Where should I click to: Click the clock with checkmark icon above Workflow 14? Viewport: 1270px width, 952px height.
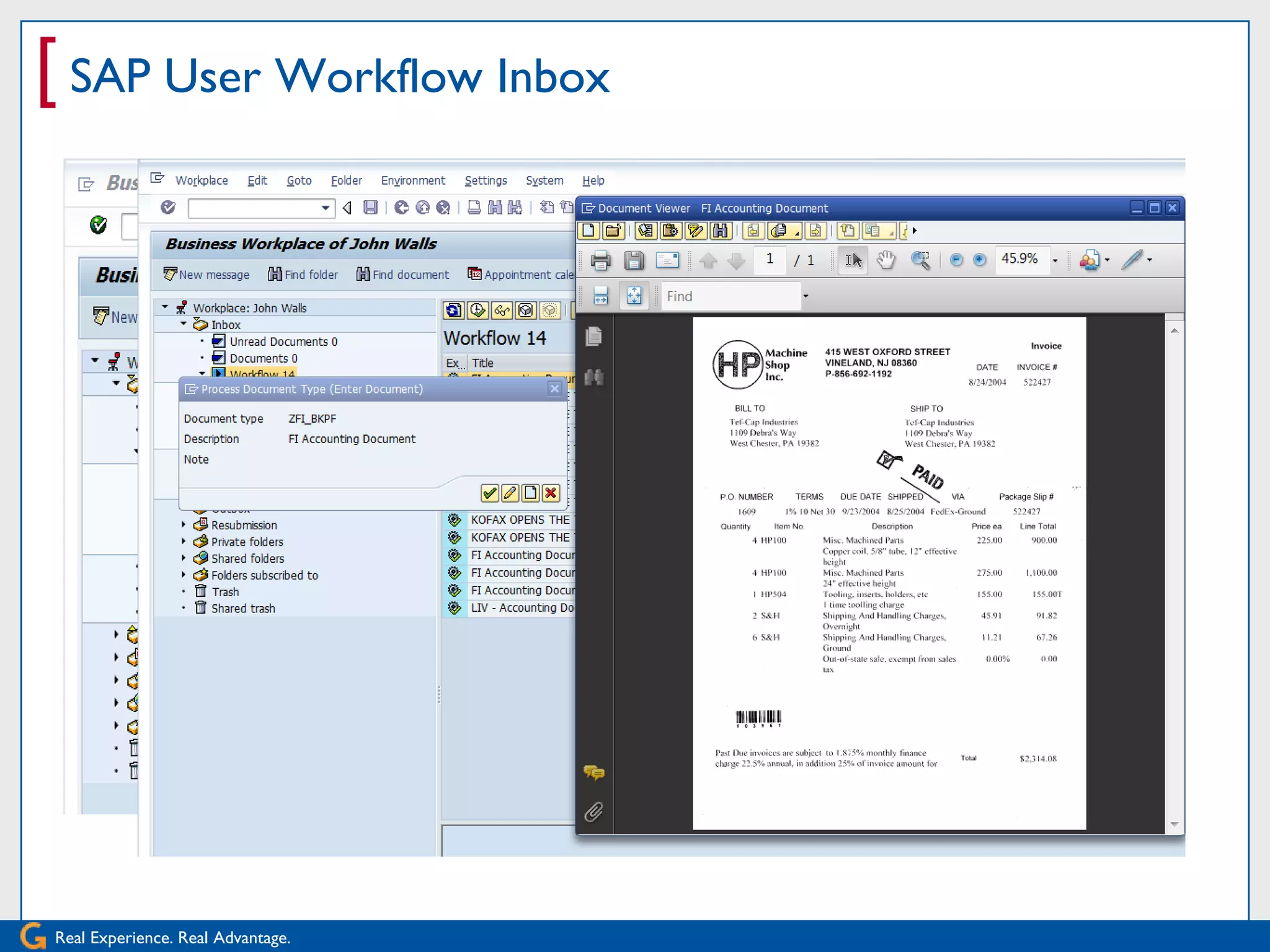coord(477,310)
